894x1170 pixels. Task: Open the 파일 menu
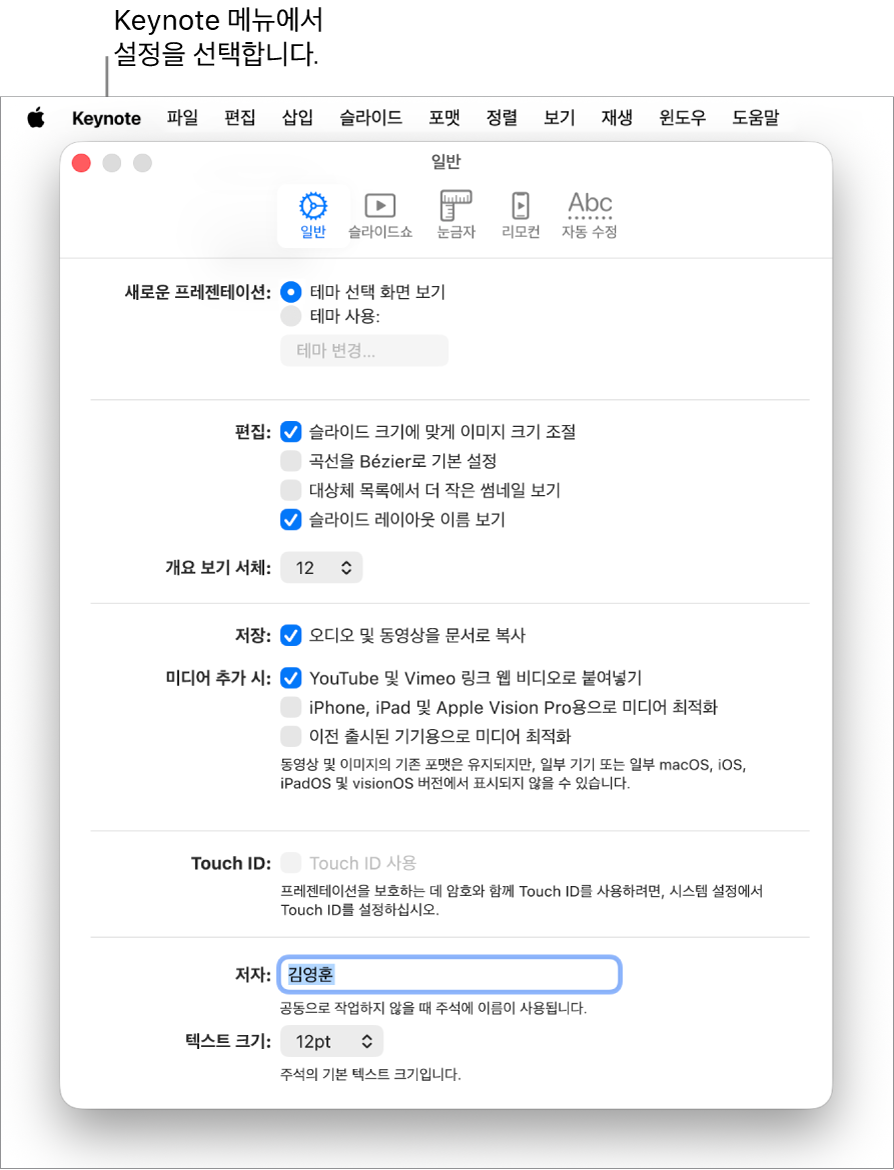pyautogui.click(x=182, y=118)
